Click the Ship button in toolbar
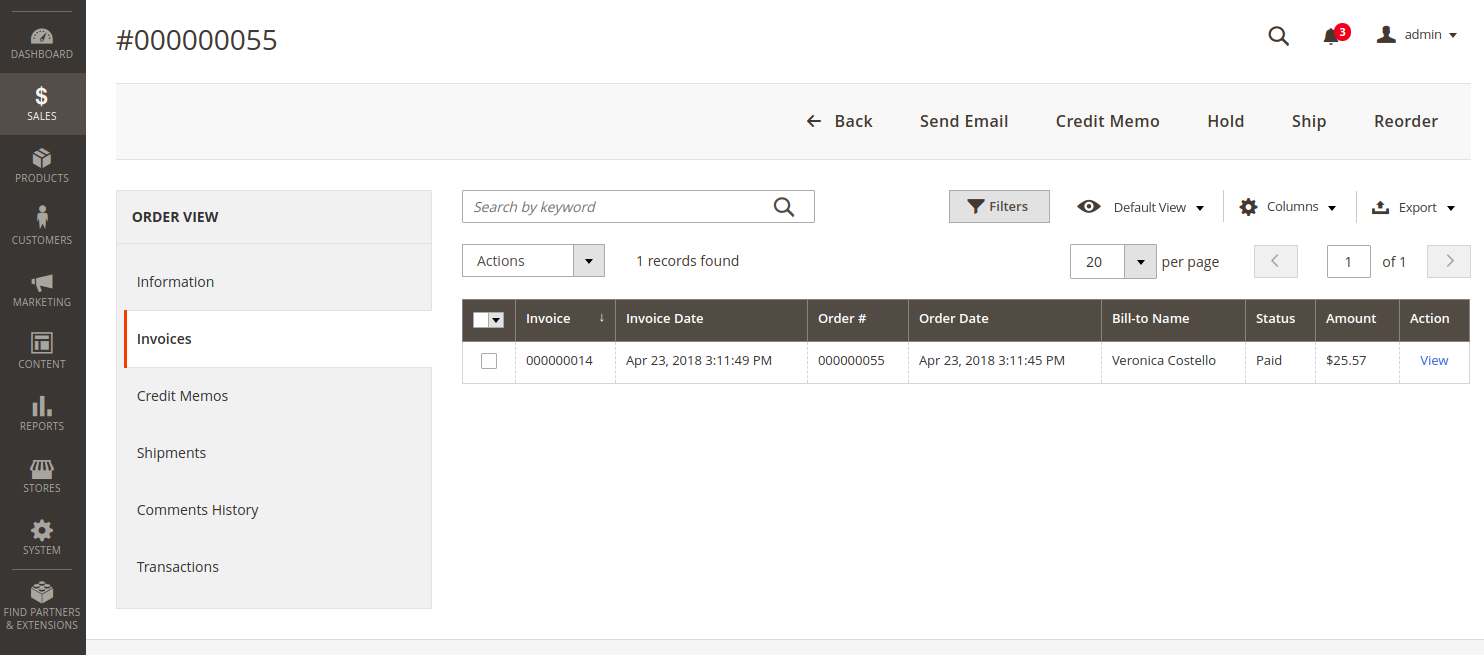This screenshot has width=1484, height=655. [x=1308, y=121]
